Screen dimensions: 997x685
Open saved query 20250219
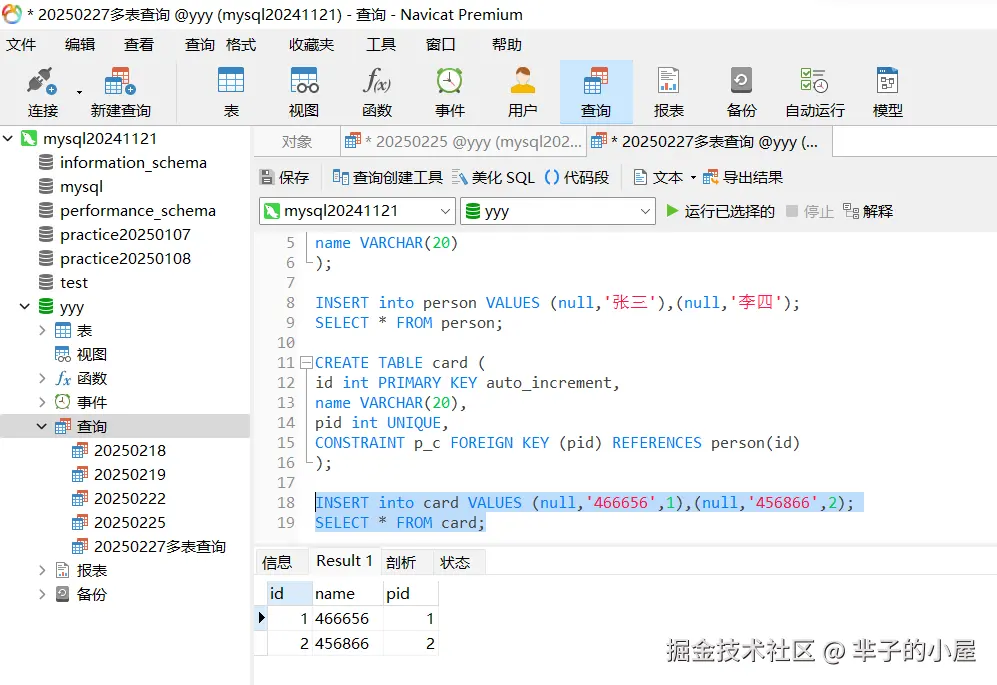[x=130, y=474]
